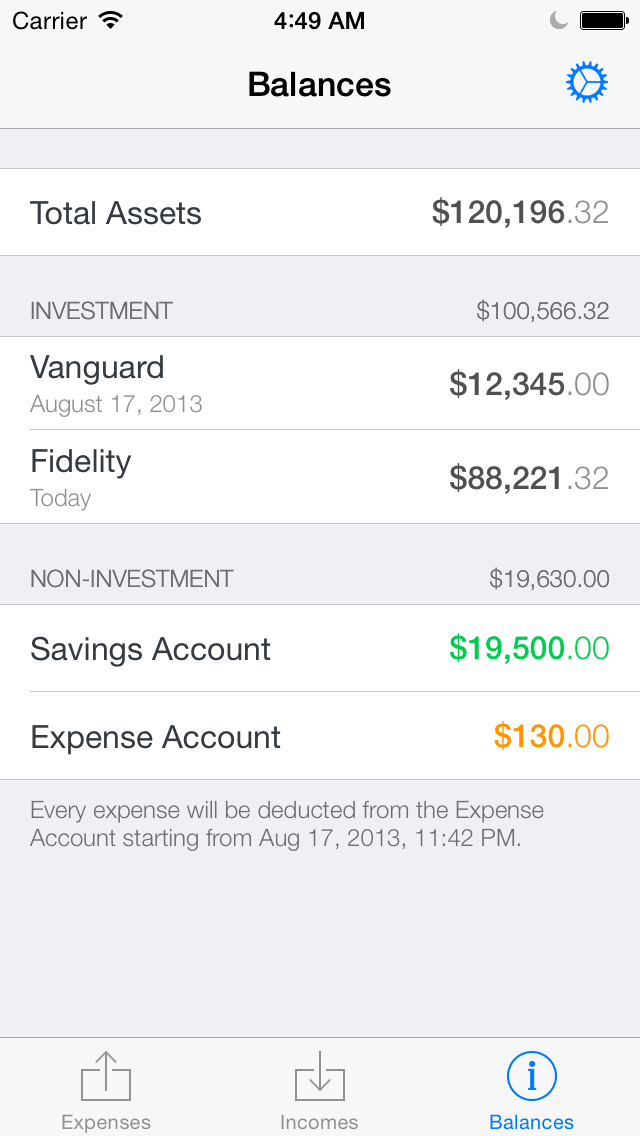This screenshot has height=1136, width=640.
Task: Select the Balances title text
Action: pos(319,84)
